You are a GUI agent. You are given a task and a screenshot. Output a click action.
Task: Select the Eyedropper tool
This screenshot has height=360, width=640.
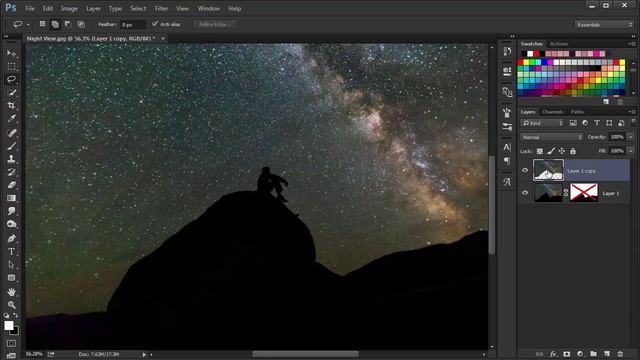coord(11,118)
